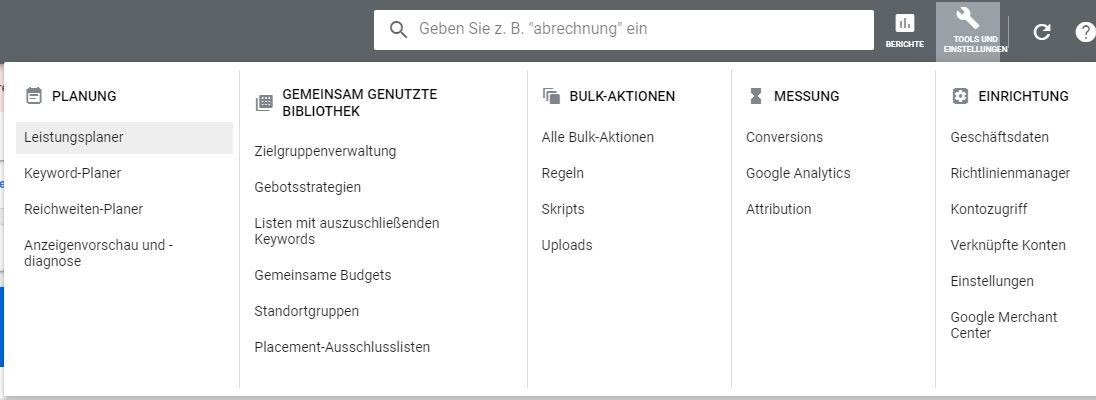Click the GEMEINSAM GENUTZTE BIBLIOTHEK heading
This screenshot has height=400, width=1096.
click(x=360, y=103)
